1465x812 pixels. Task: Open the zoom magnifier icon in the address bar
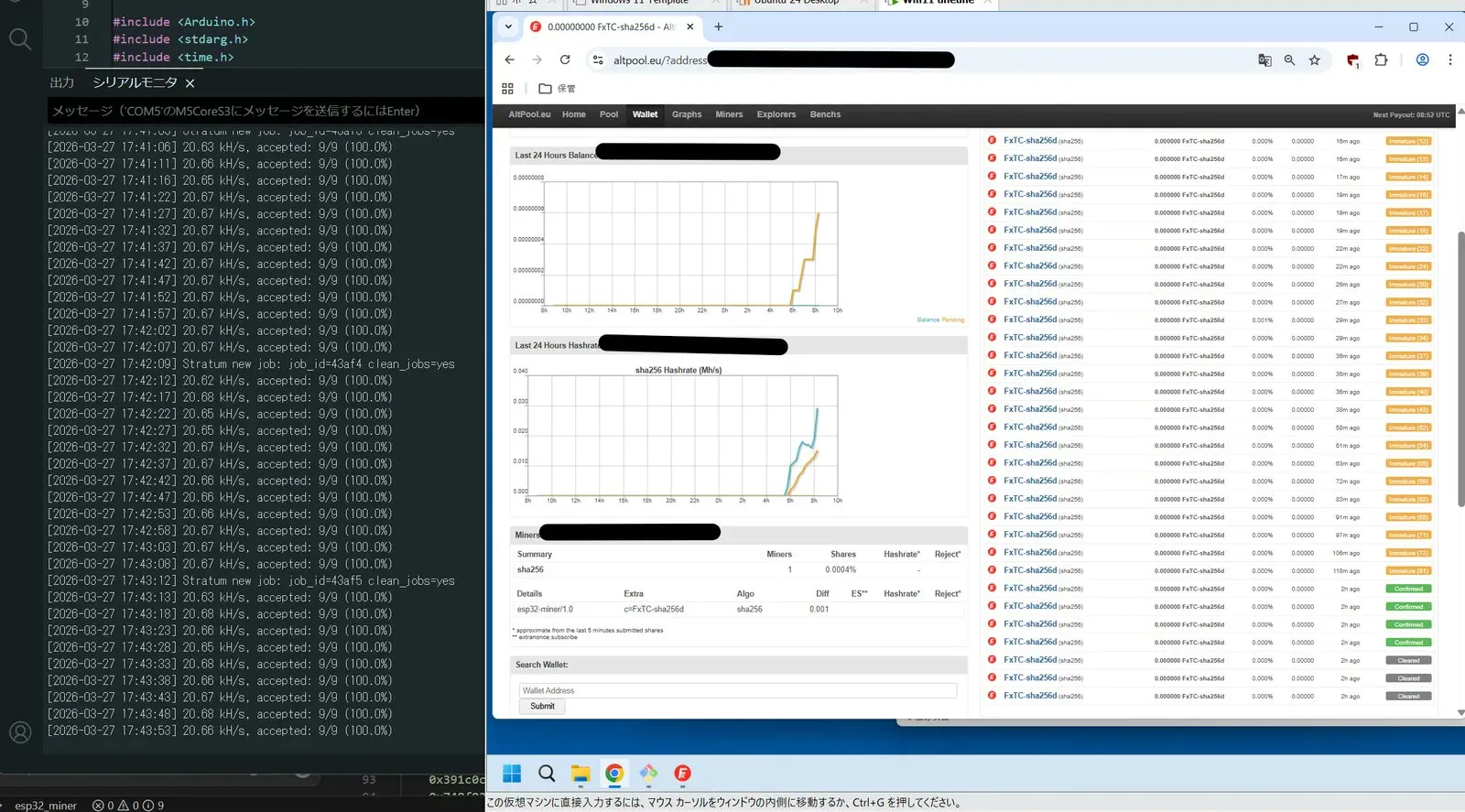[x=1289, y=60]
